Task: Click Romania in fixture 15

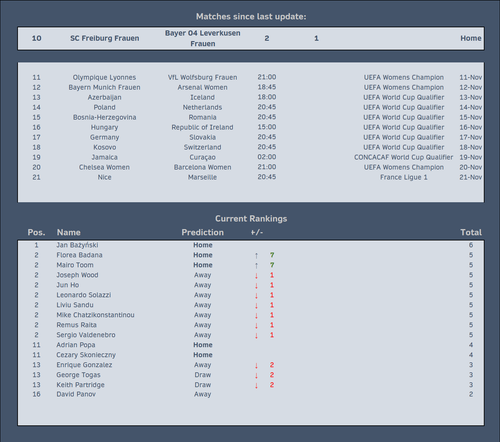Action: [x=203, y=117]
